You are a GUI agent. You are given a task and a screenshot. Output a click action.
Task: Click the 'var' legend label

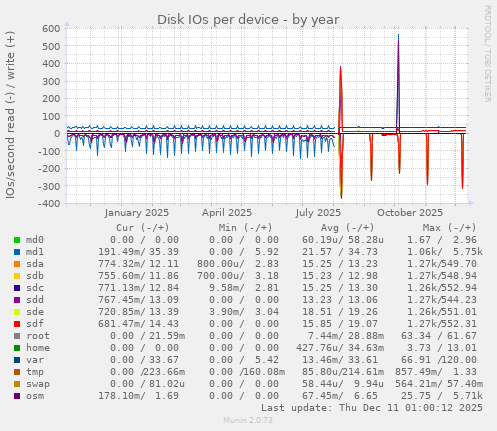point(35,360)
